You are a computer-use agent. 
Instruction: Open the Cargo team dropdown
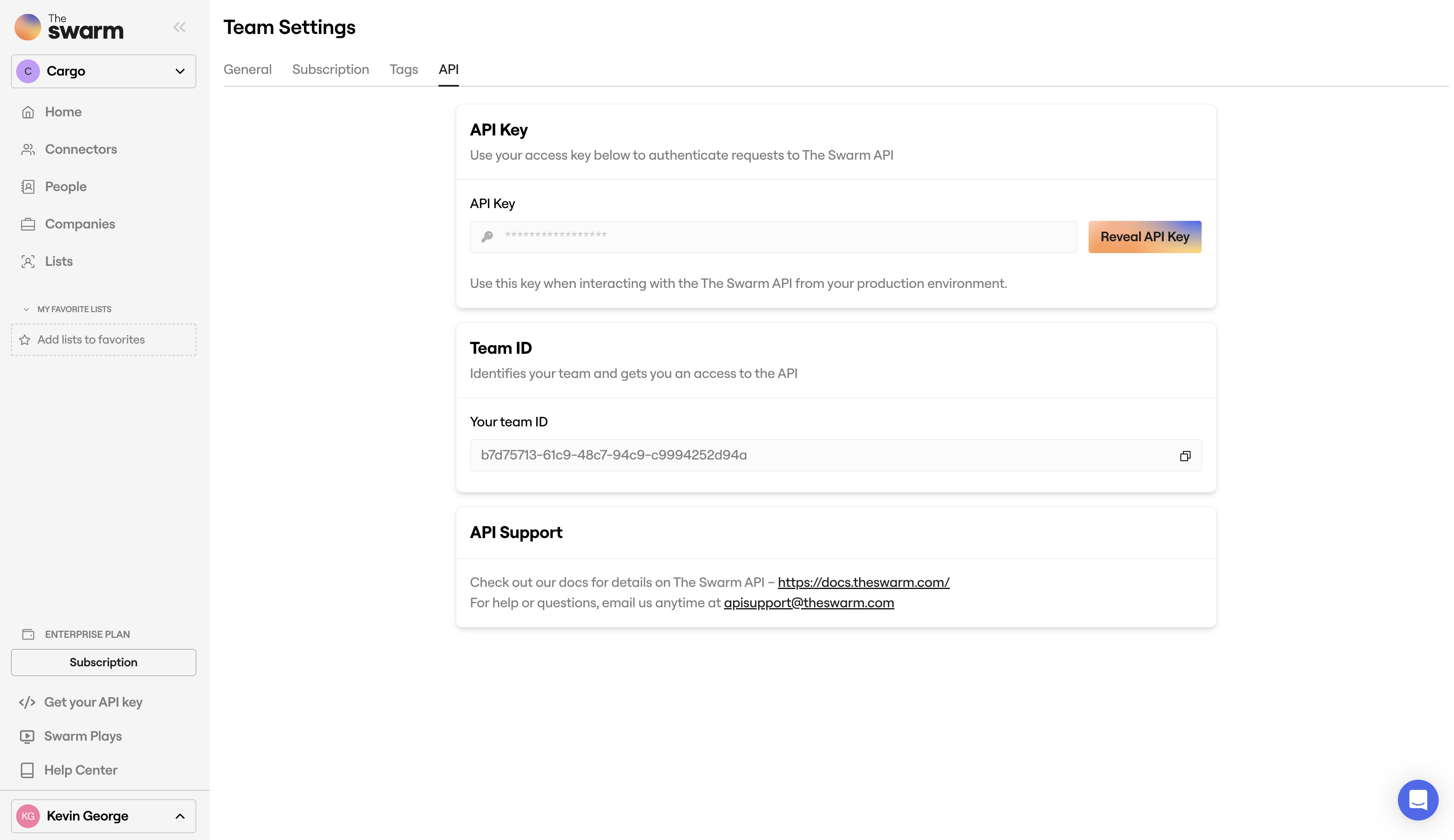[103, 71]
